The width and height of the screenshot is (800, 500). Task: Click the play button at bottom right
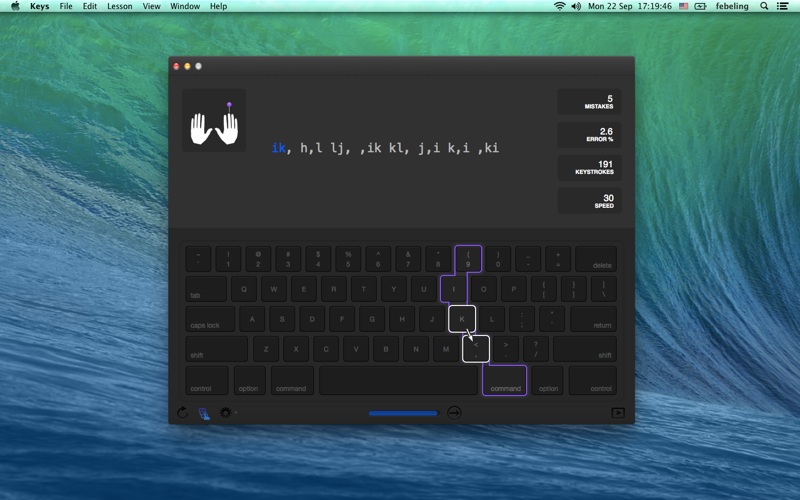pyautogui.click(x=618, y=413)
